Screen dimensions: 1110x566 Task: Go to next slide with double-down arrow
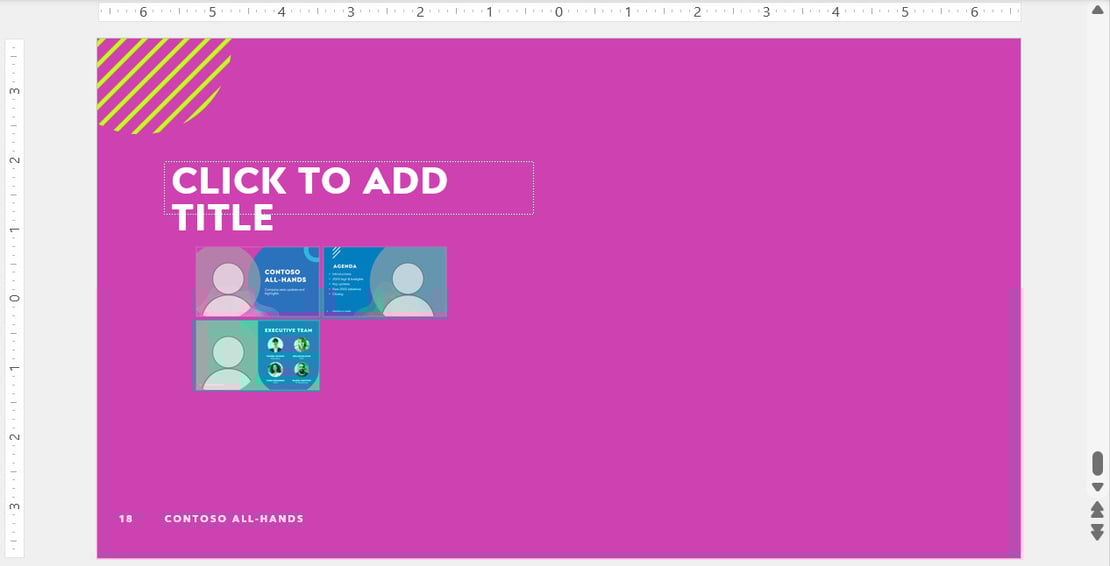pos(1097,532)
